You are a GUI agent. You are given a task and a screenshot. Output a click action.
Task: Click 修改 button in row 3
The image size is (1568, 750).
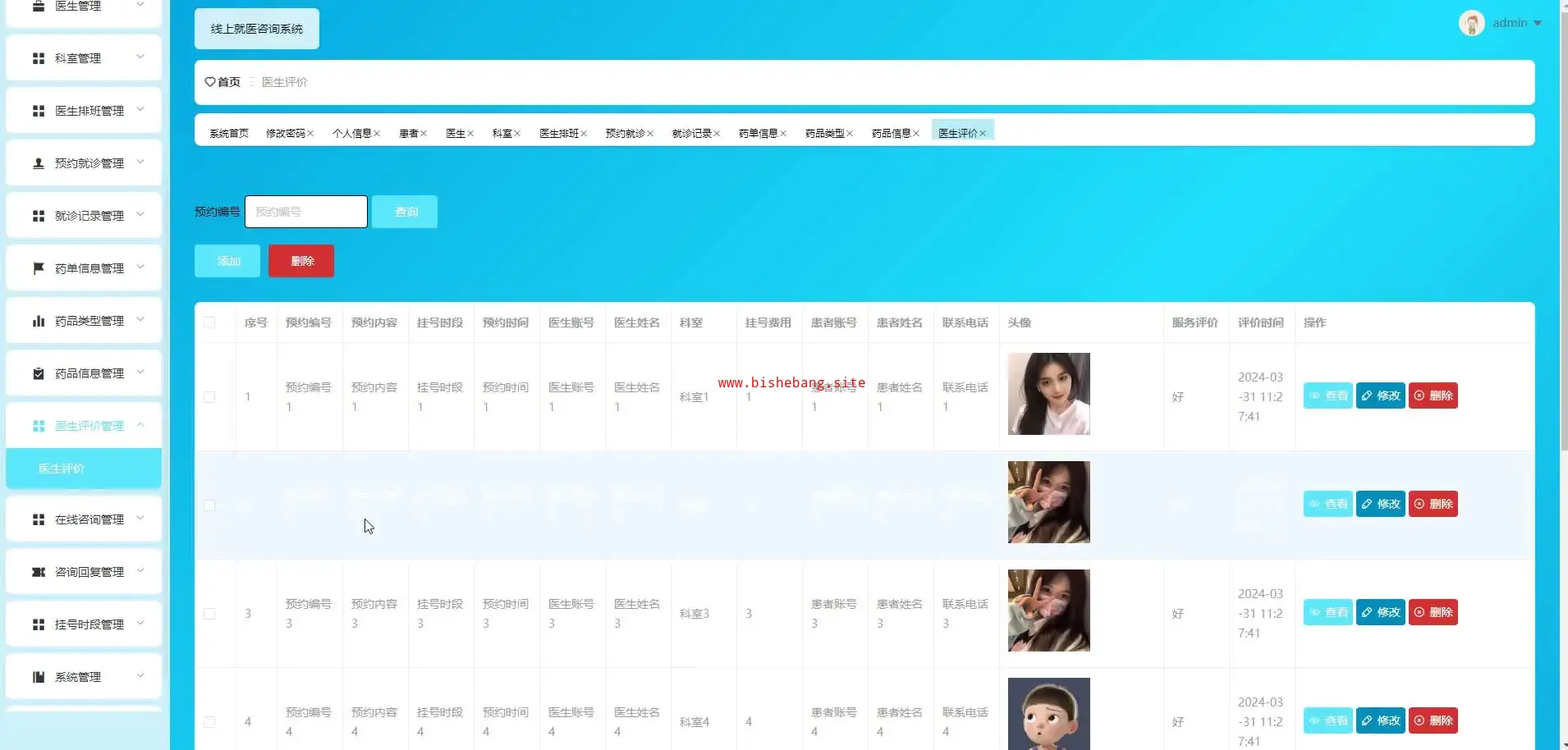click(x=1381, y=612)
